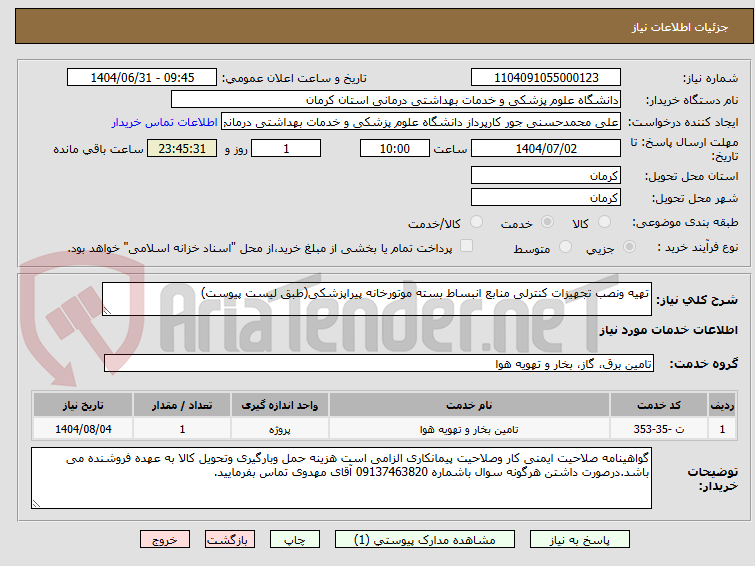Grab resize handle of شرح کلی نیاز box
This screenshot has height=566, width=755.
point(107,311)
